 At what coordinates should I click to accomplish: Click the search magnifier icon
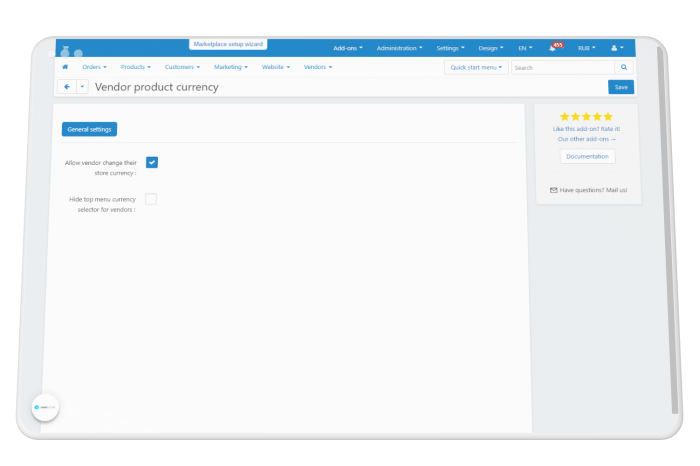[624, 67]
